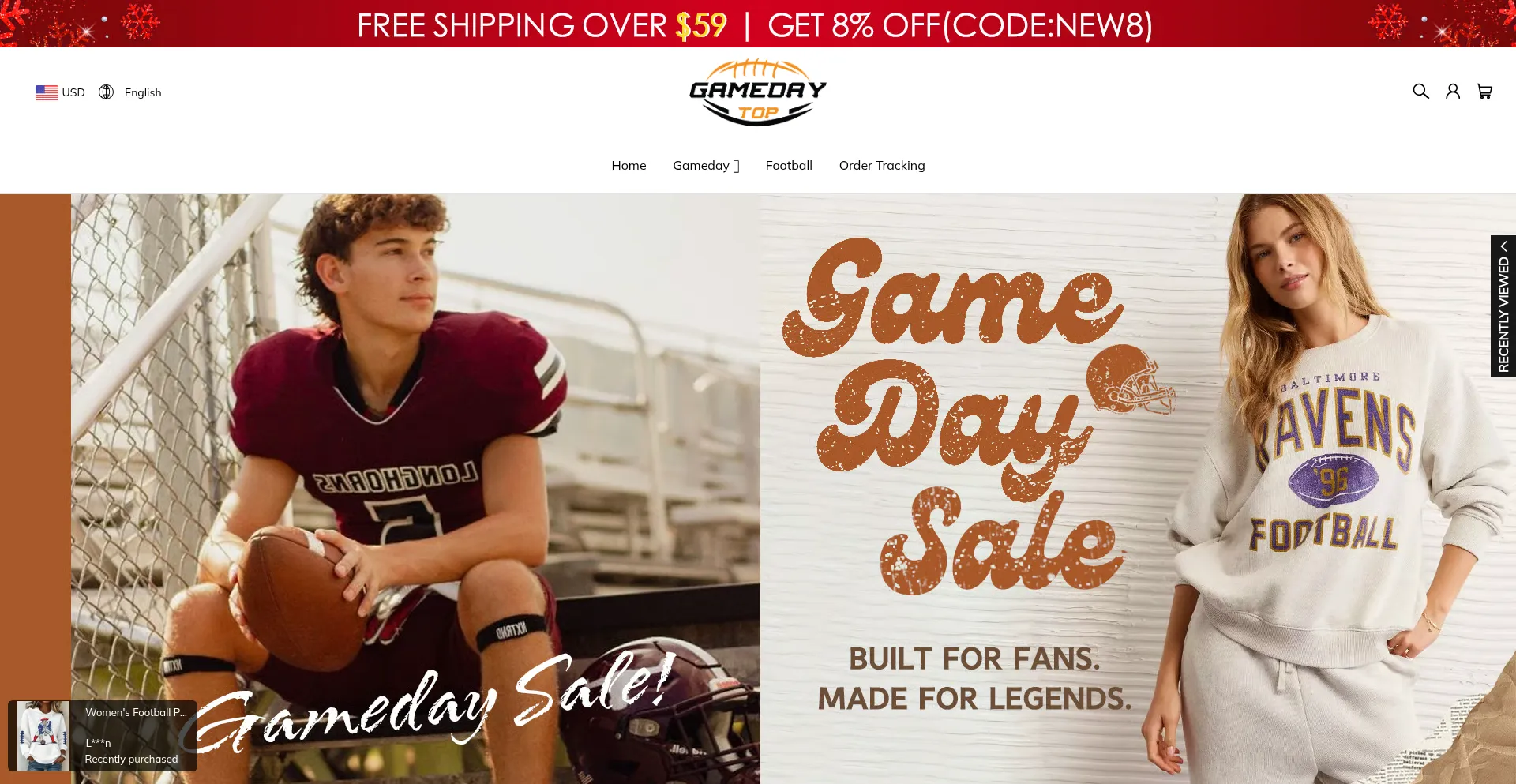
Task: Open the search magnifier icon
Action: (1420, 92)
